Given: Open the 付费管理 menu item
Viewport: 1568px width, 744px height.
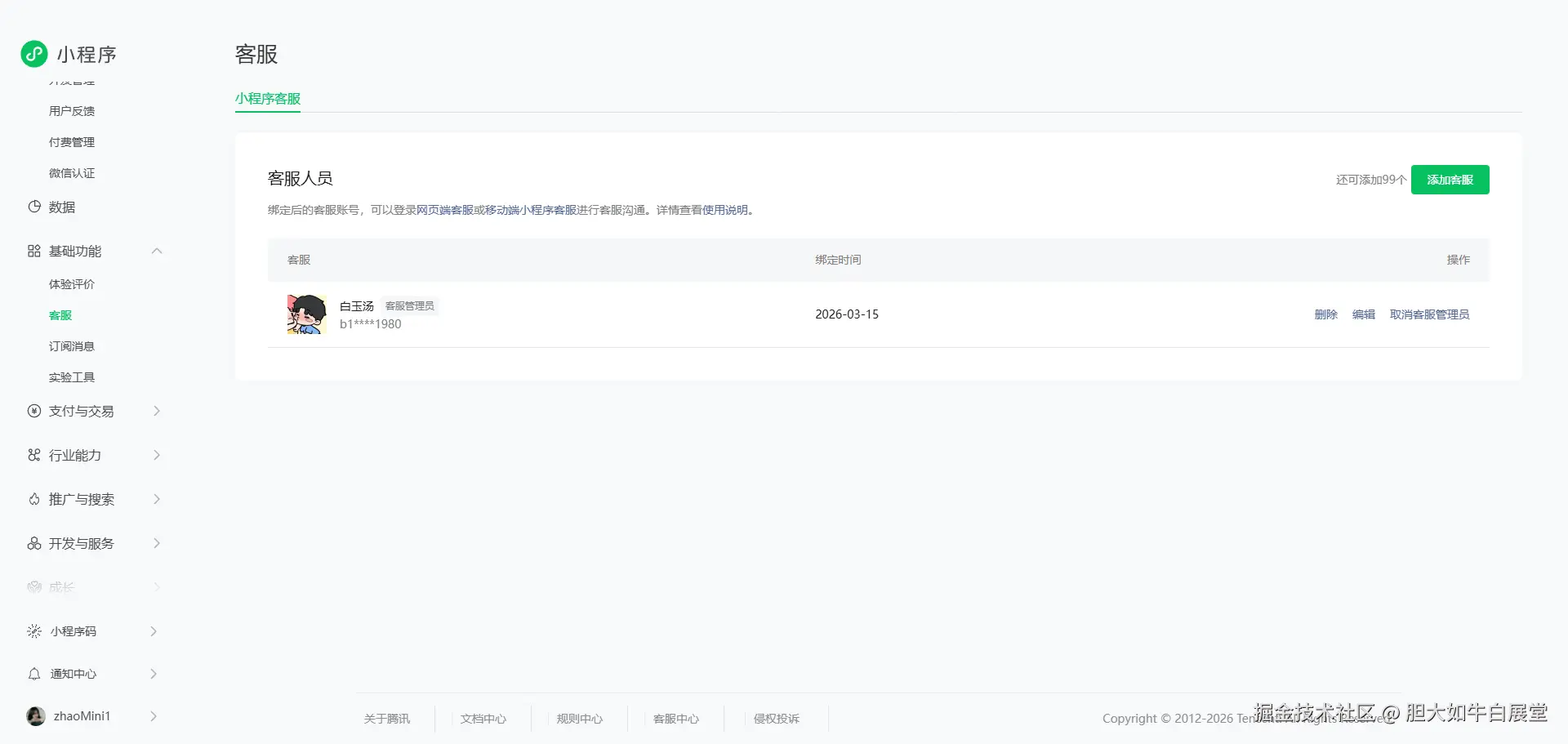Looking at the screenshot, I should [x=72, y=142].
